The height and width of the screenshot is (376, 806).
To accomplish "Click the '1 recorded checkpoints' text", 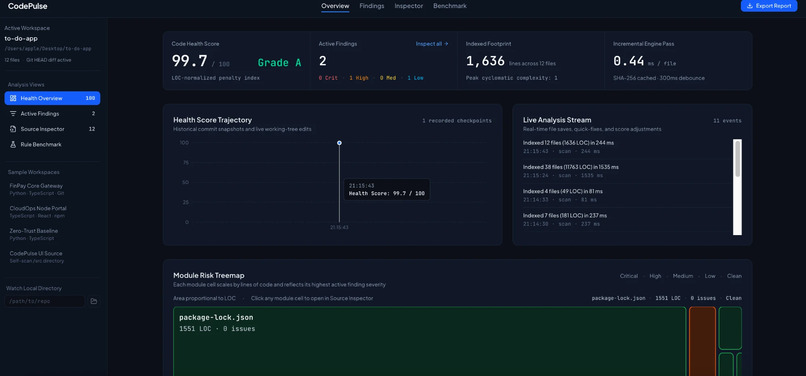I will coord(456,121).
